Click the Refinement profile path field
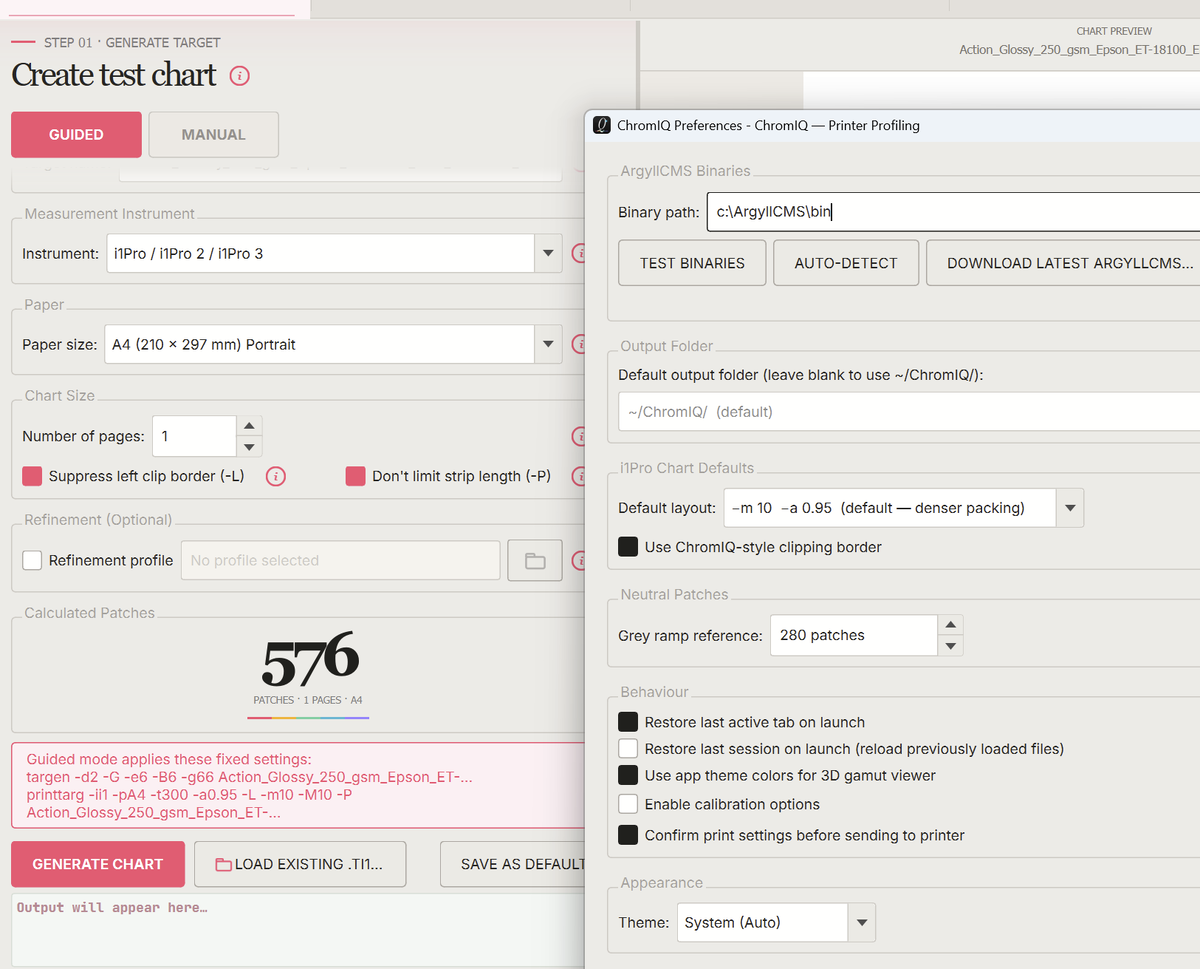This screenshot has width=1200, height=969. click(340, 560)
